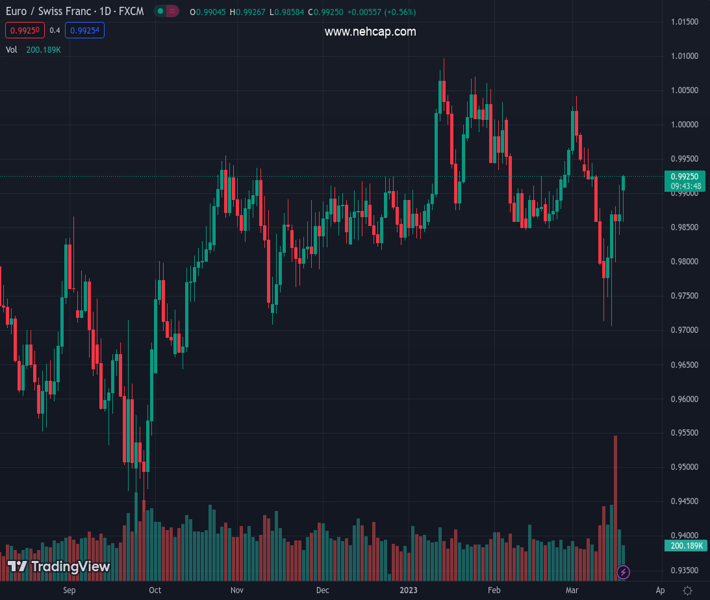Image resolution: width=710 pixels, height=600 pixels.
Task: Click the www.nehcap.com watermark text
Action: 370,32
